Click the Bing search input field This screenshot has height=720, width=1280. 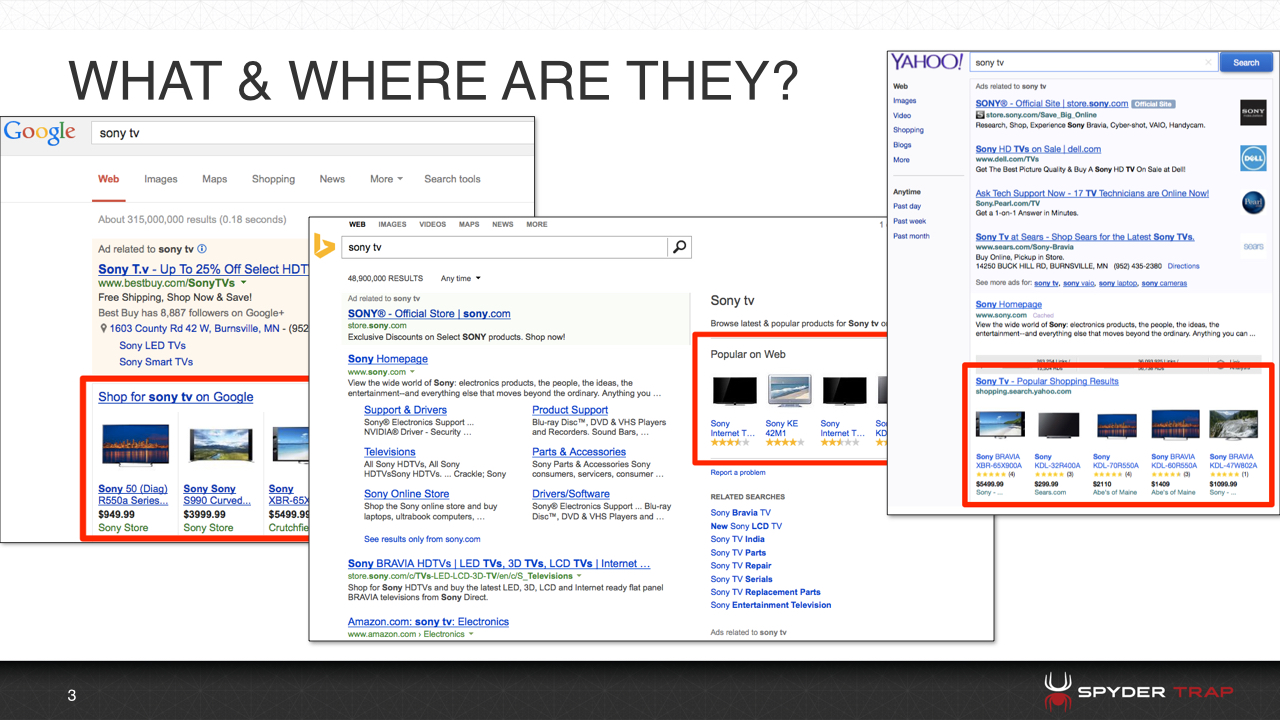coord(506,247)
